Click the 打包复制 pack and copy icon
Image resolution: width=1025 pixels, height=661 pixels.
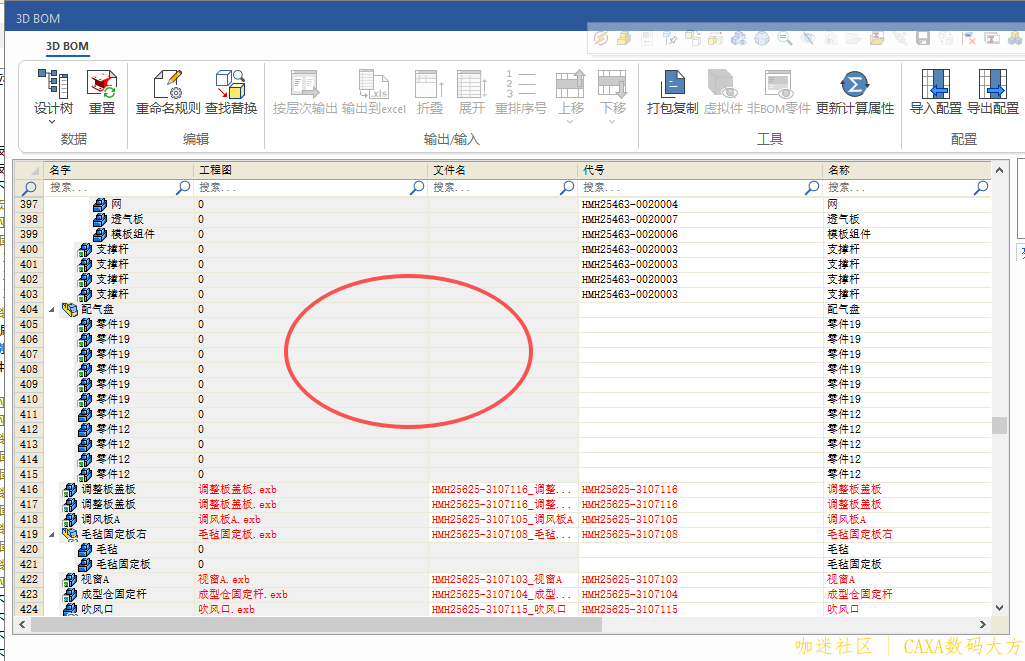pos(672,84)
